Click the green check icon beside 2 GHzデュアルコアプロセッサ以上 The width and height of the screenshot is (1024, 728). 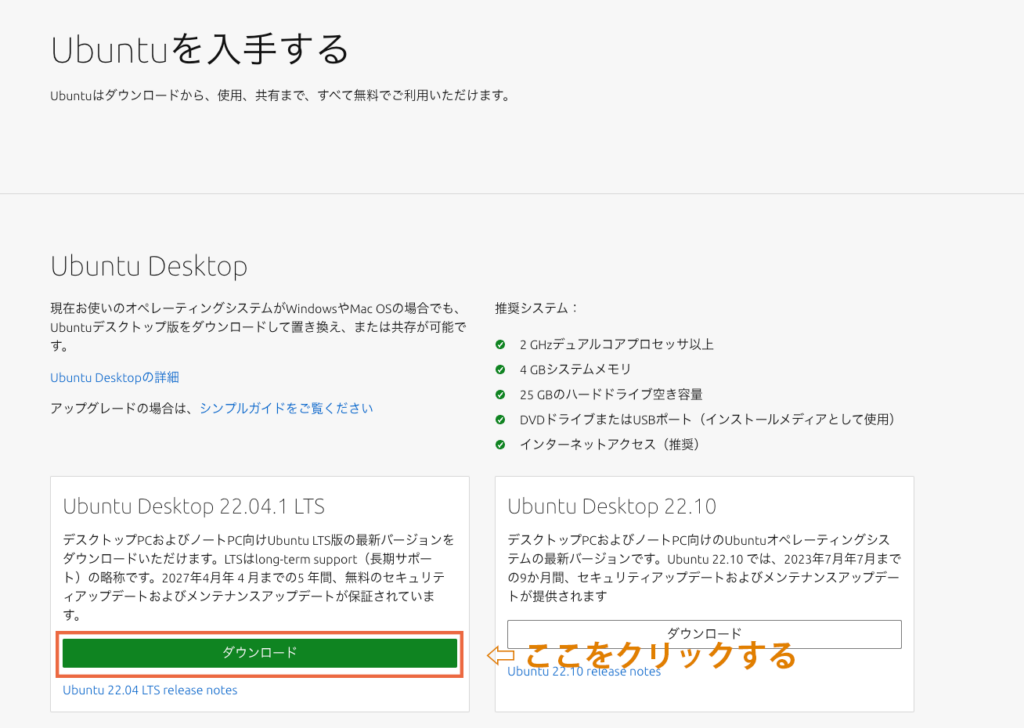pyautogui.click(x=500, y=345)
